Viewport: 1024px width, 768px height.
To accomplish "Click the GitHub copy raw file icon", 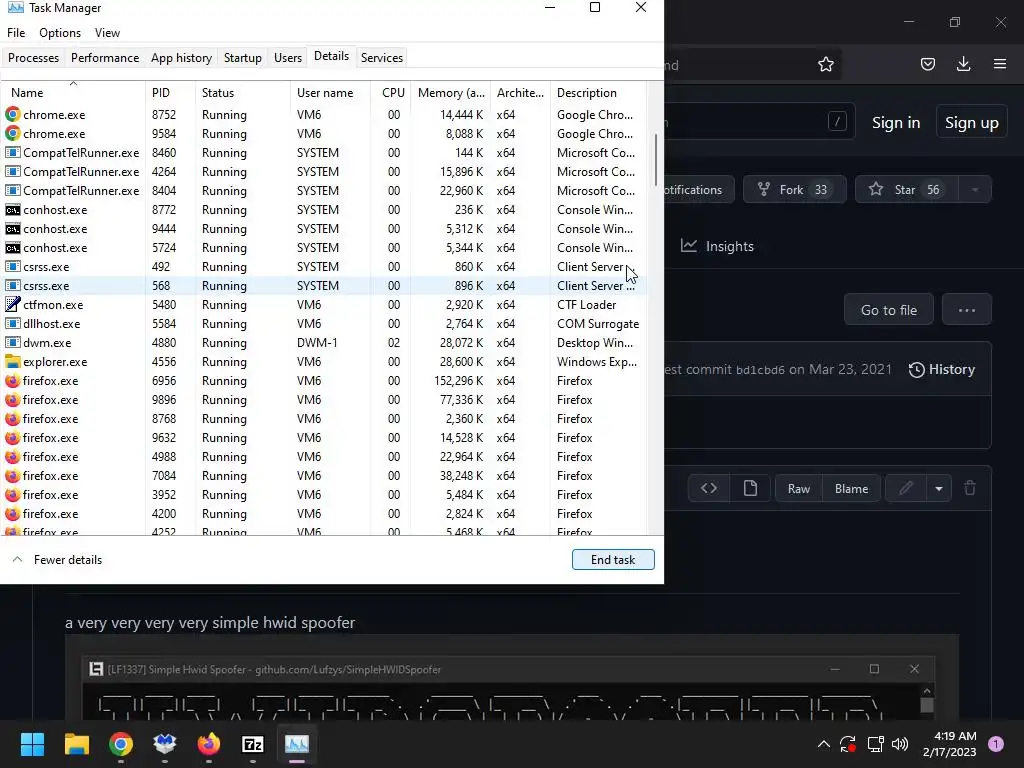I will point(750,488).
